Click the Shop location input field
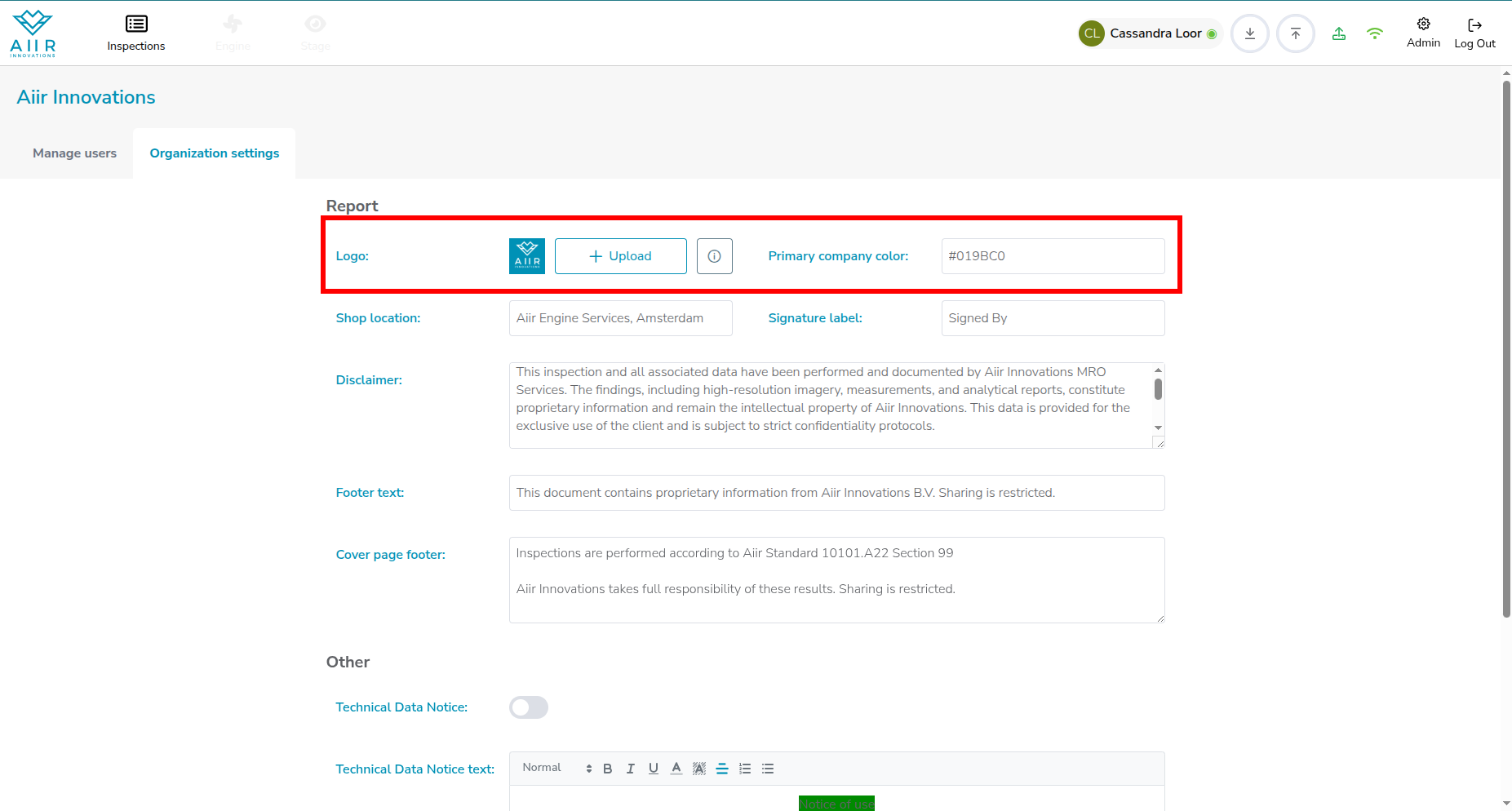 click(621, 318)
